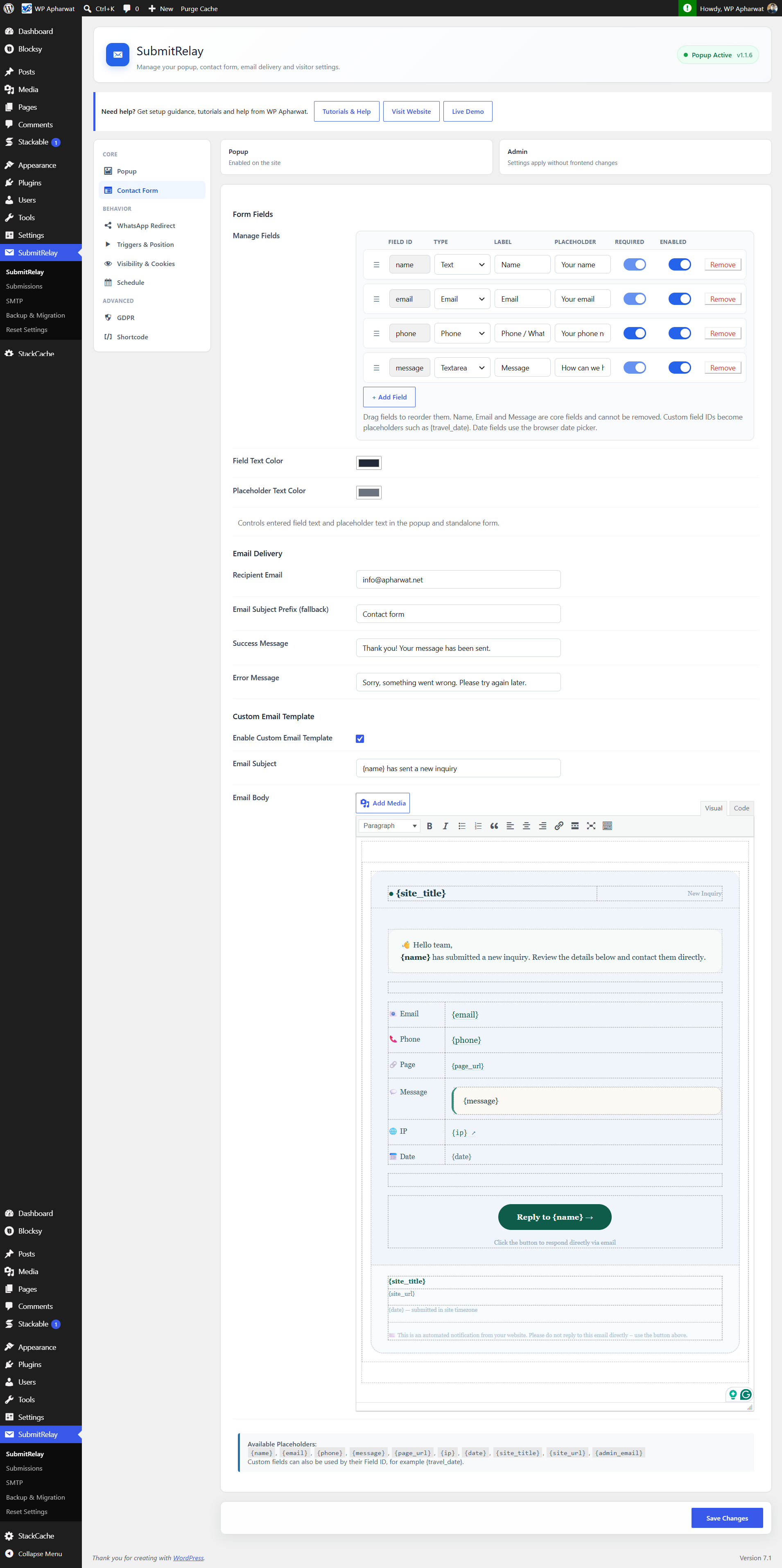Screen dimensions: 782x1568
Task: Open the Tutorials & Help link
Action: (x=346, y=111)
